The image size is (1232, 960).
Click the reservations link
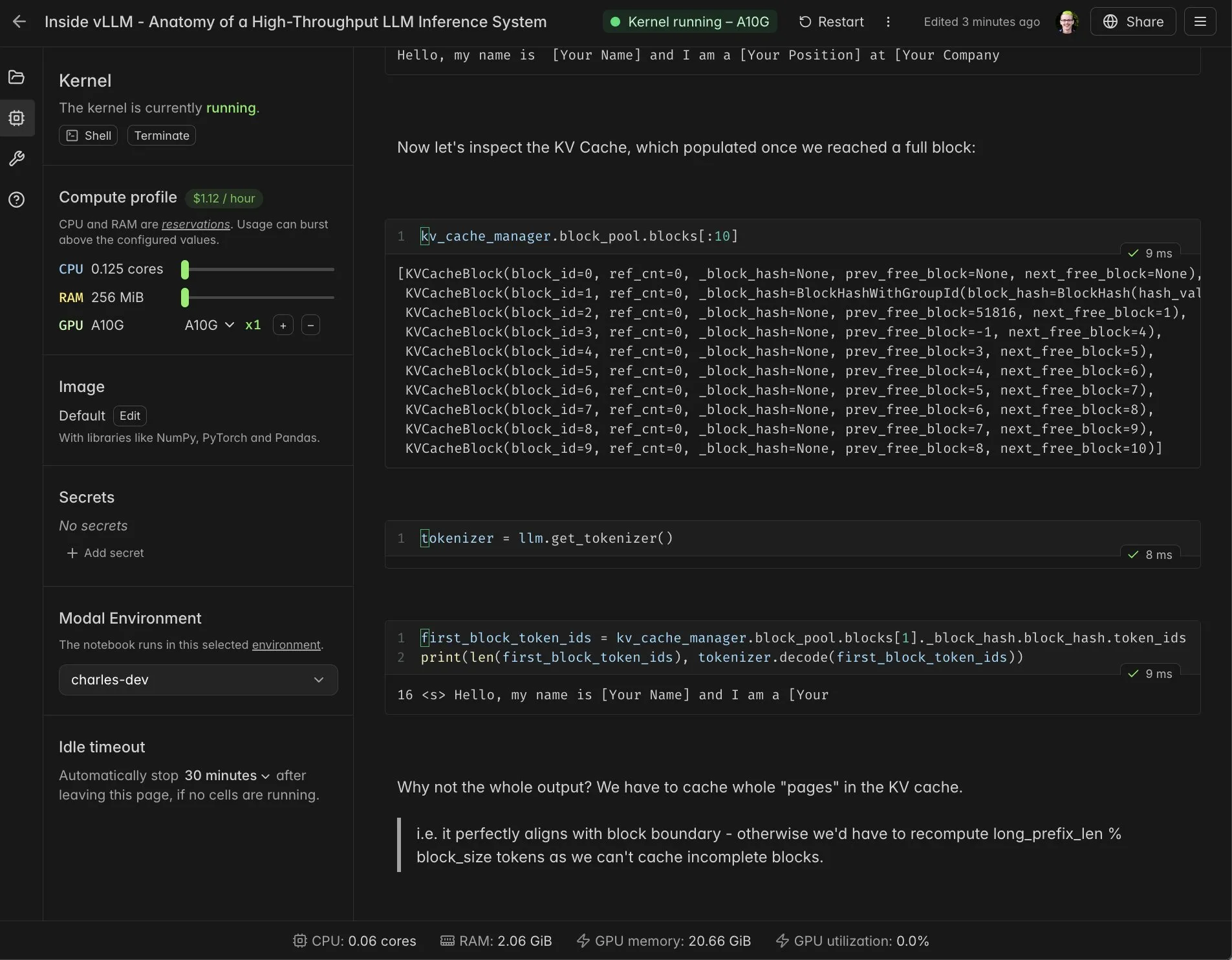[x=195, y=224]
